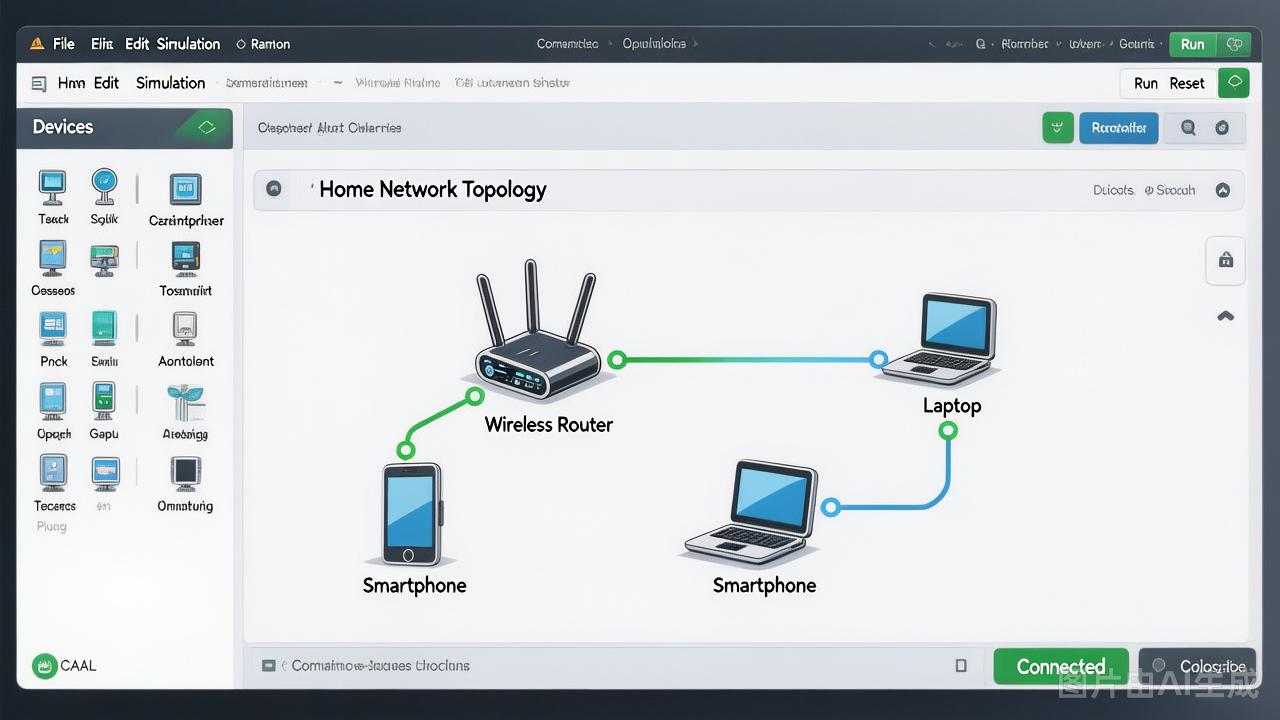Select the Carantprlaer device icon
Image resolution: width=1280 pixels, height=720 pixels.
[x=185, y=189]
